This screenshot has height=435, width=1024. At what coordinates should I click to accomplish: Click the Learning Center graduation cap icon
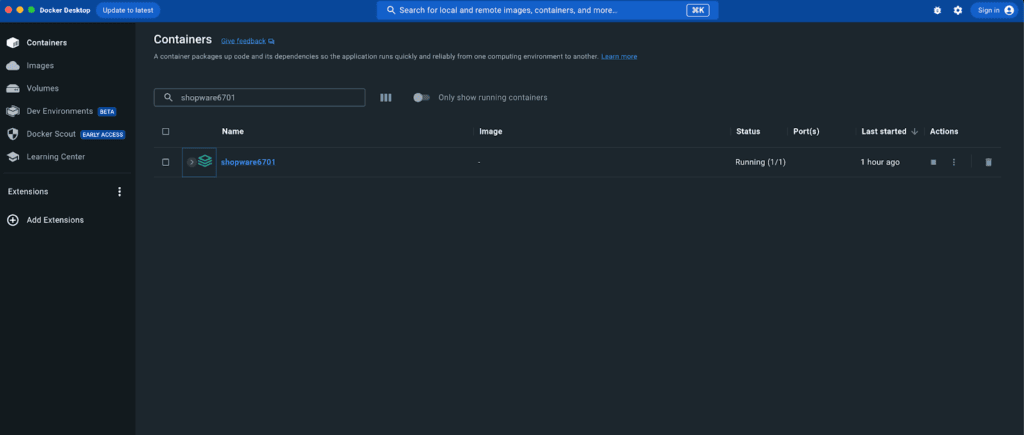point(12,157)
